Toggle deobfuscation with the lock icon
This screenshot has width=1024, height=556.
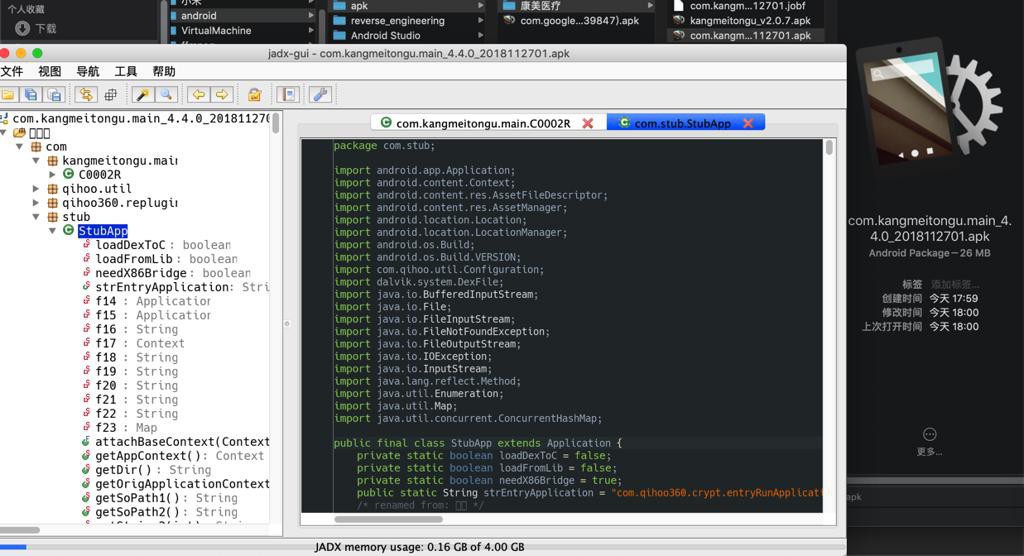pos(255,95)
